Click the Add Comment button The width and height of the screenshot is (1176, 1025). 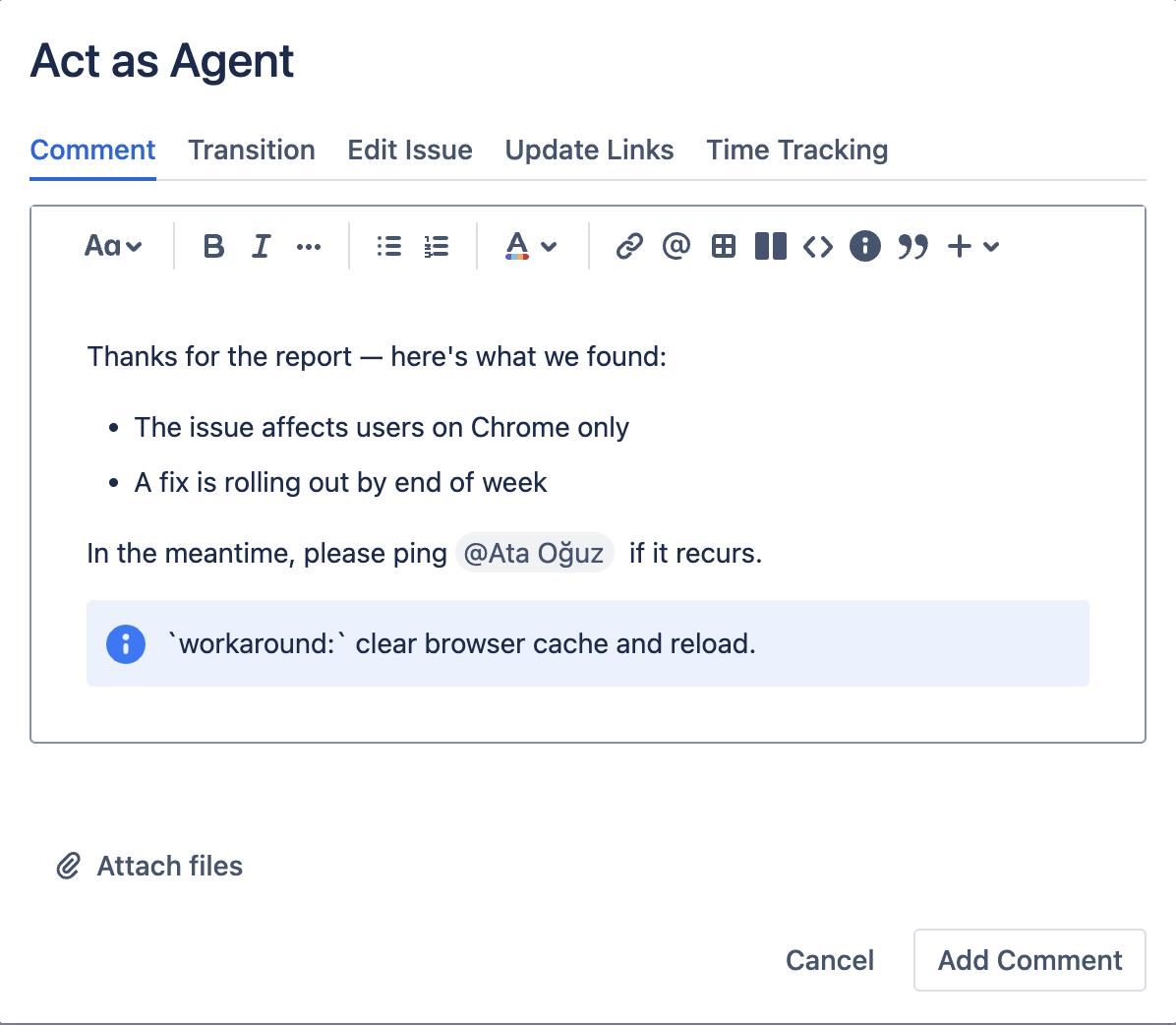(1029, 960)
